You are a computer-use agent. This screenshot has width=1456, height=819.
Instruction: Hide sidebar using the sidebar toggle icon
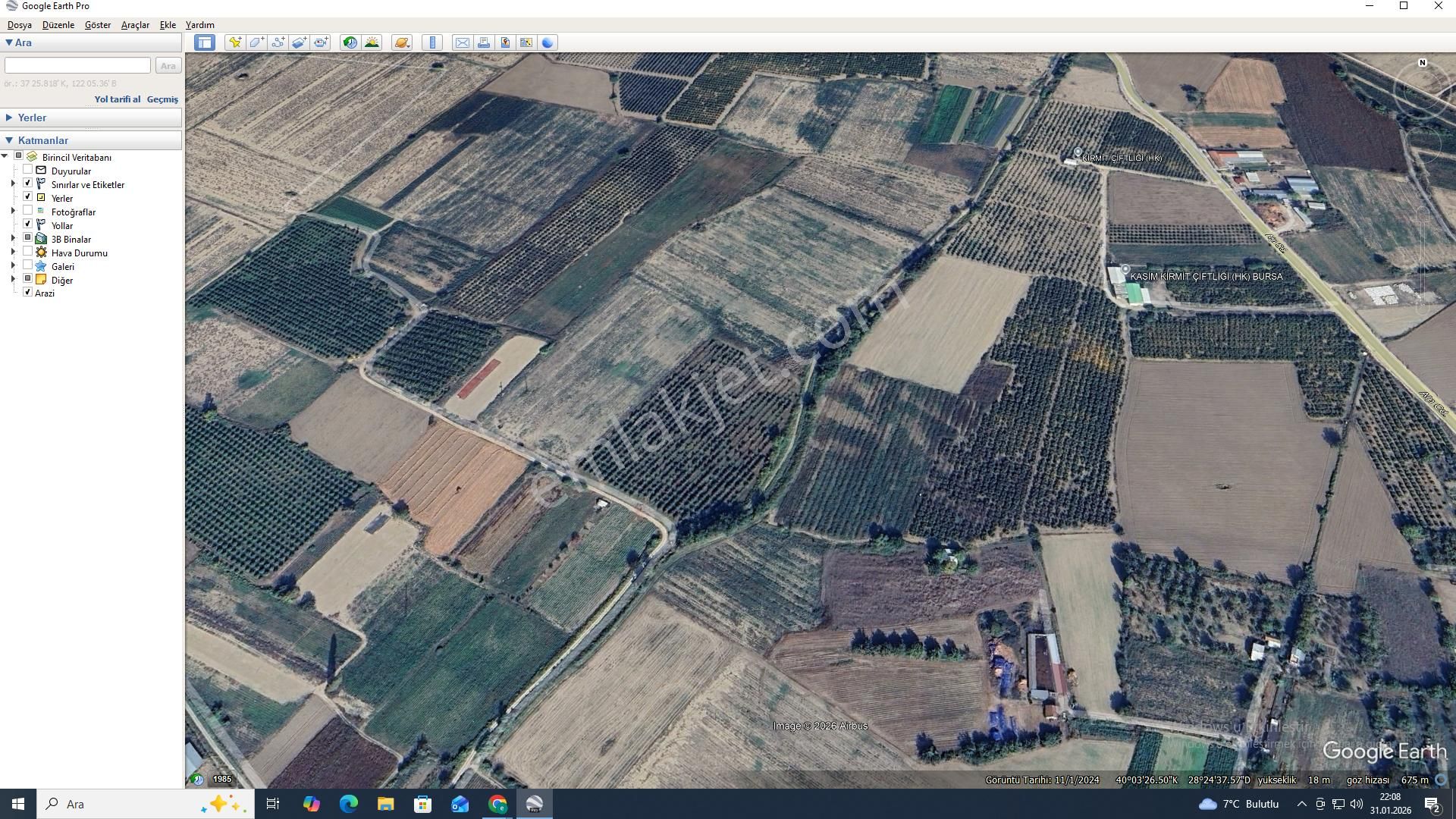(x=204, y=42)
